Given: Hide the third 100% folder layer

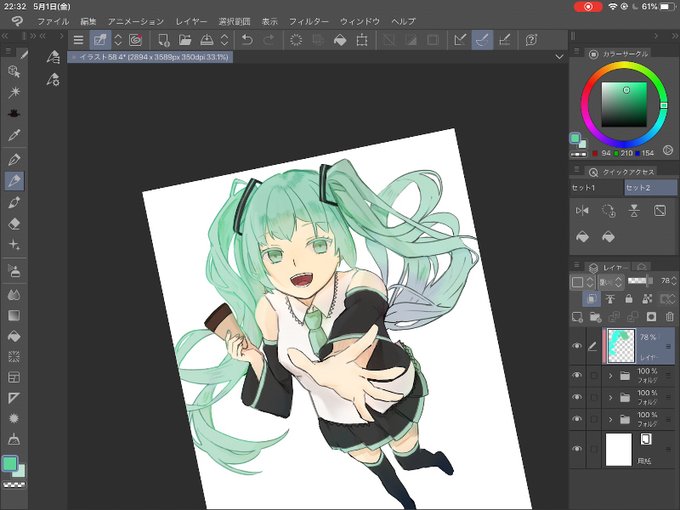Looking at the screenshot, I should (x=577, y=419).
